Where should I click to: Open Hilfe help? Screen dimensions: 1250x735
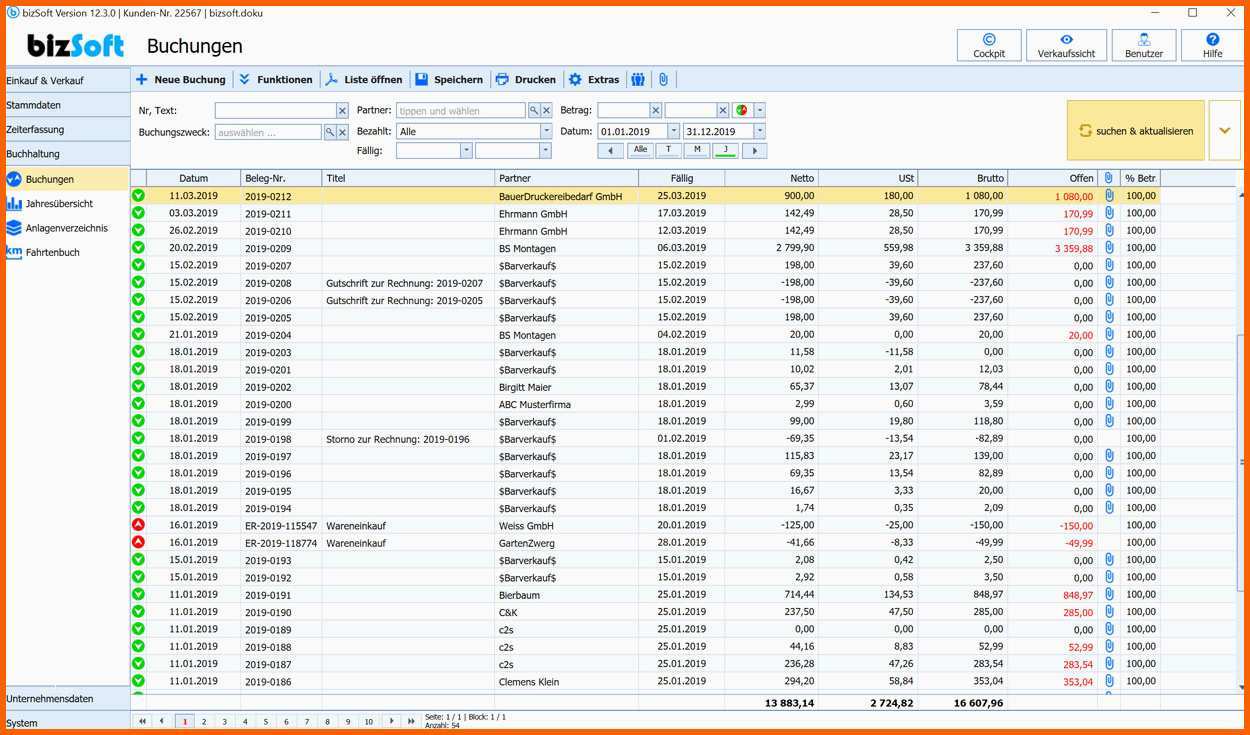pos(1213,45)
